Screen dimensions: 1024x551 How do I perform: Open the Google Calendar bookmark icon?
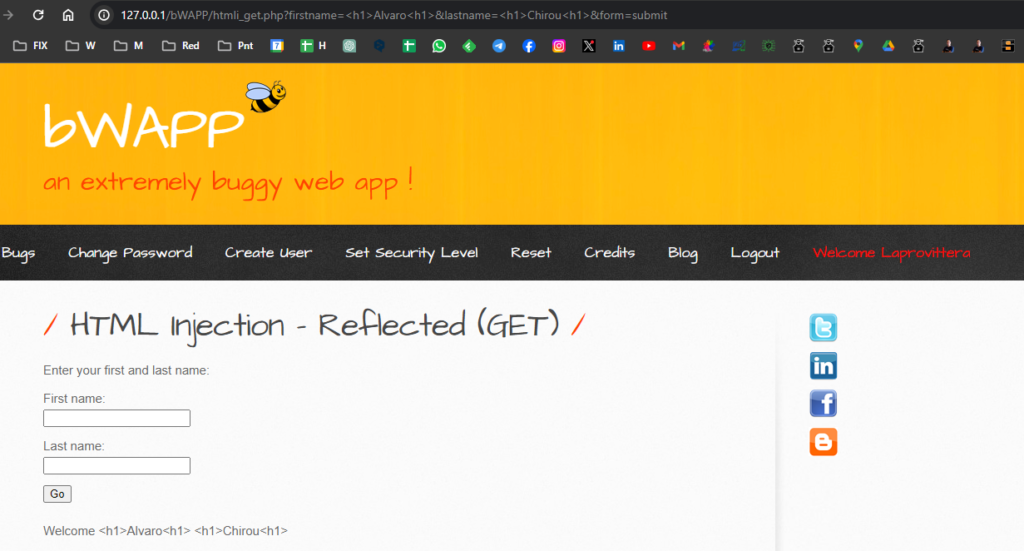point(277,46)
